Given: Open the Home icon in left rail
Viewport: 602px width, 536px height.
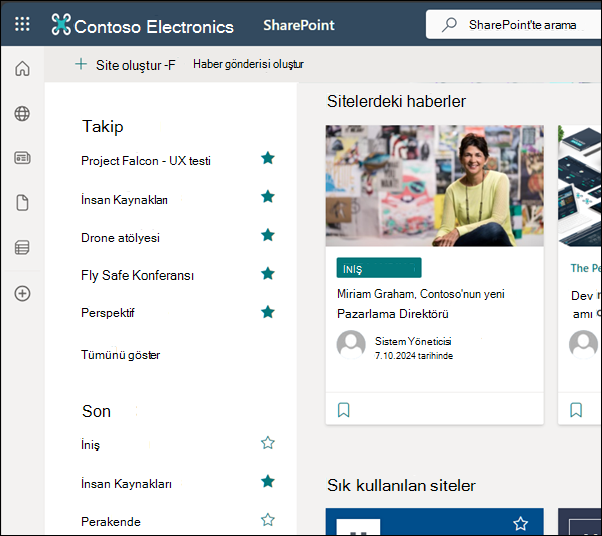Looking at the screenshot, I should (22, 69).
